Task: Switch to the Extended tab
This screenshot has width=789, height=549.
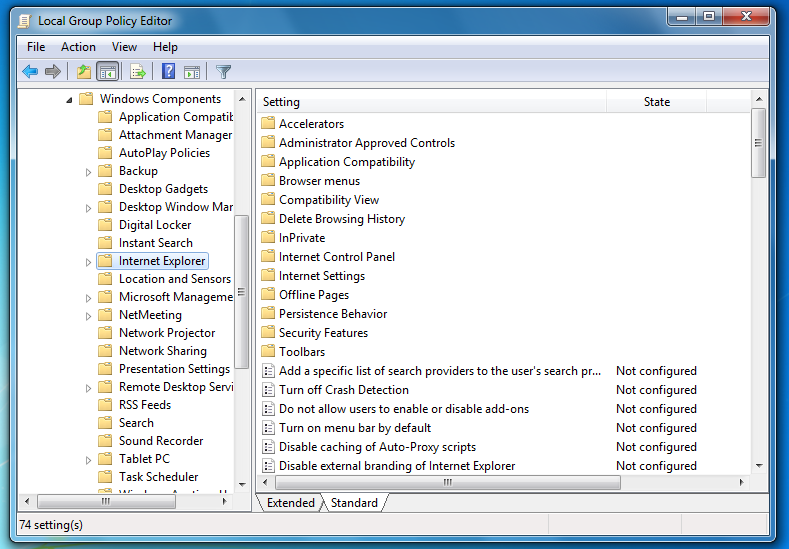Action: [x=290, y=503]
